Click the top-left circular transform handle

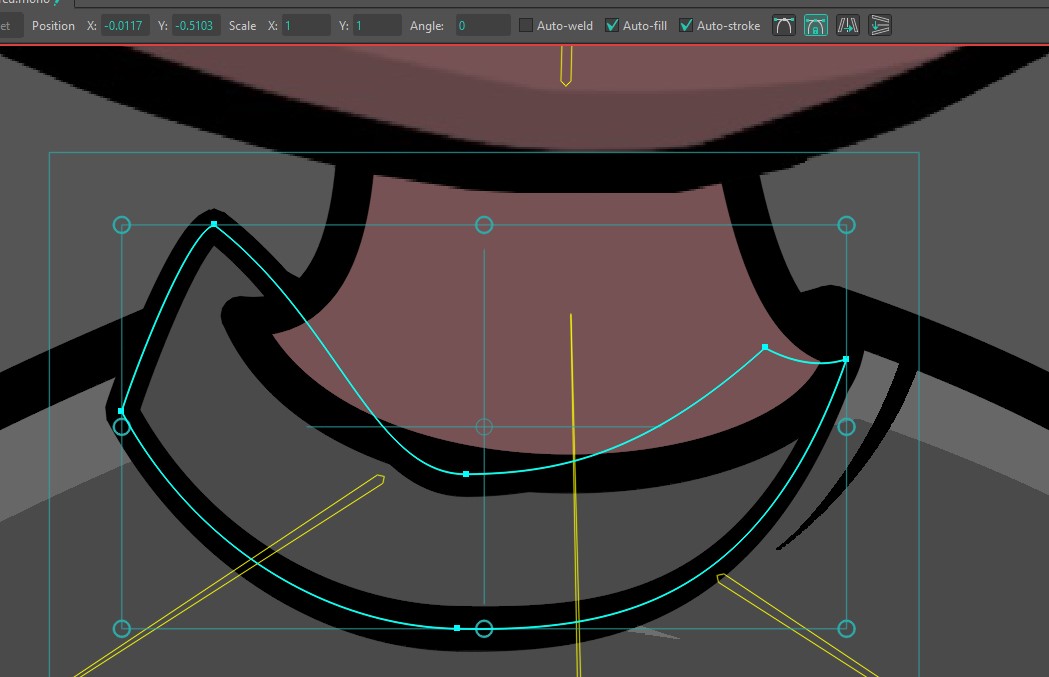point(122,225)
